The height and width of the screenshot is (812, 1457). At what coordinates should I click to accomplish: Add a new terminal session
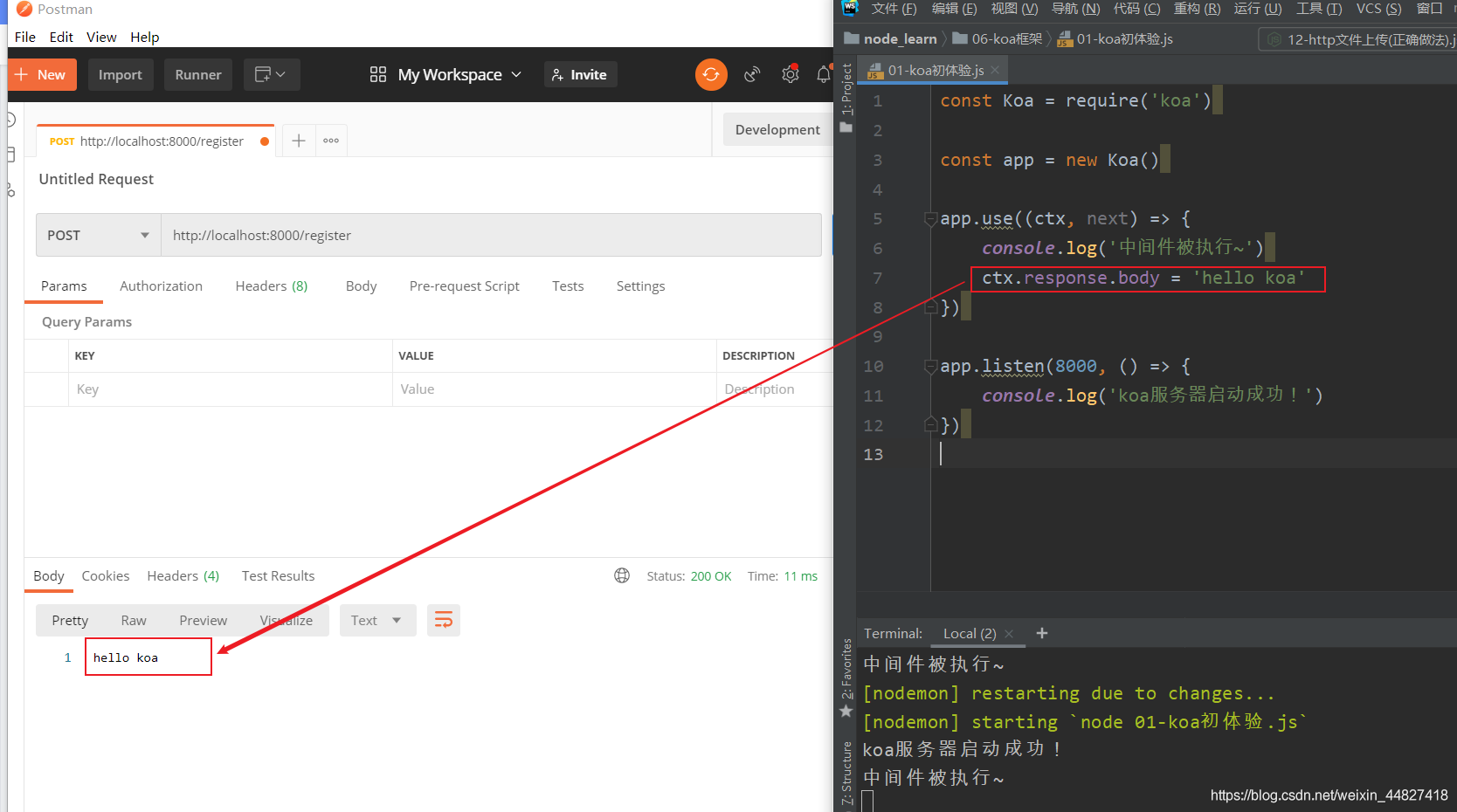pos(1042,633)
